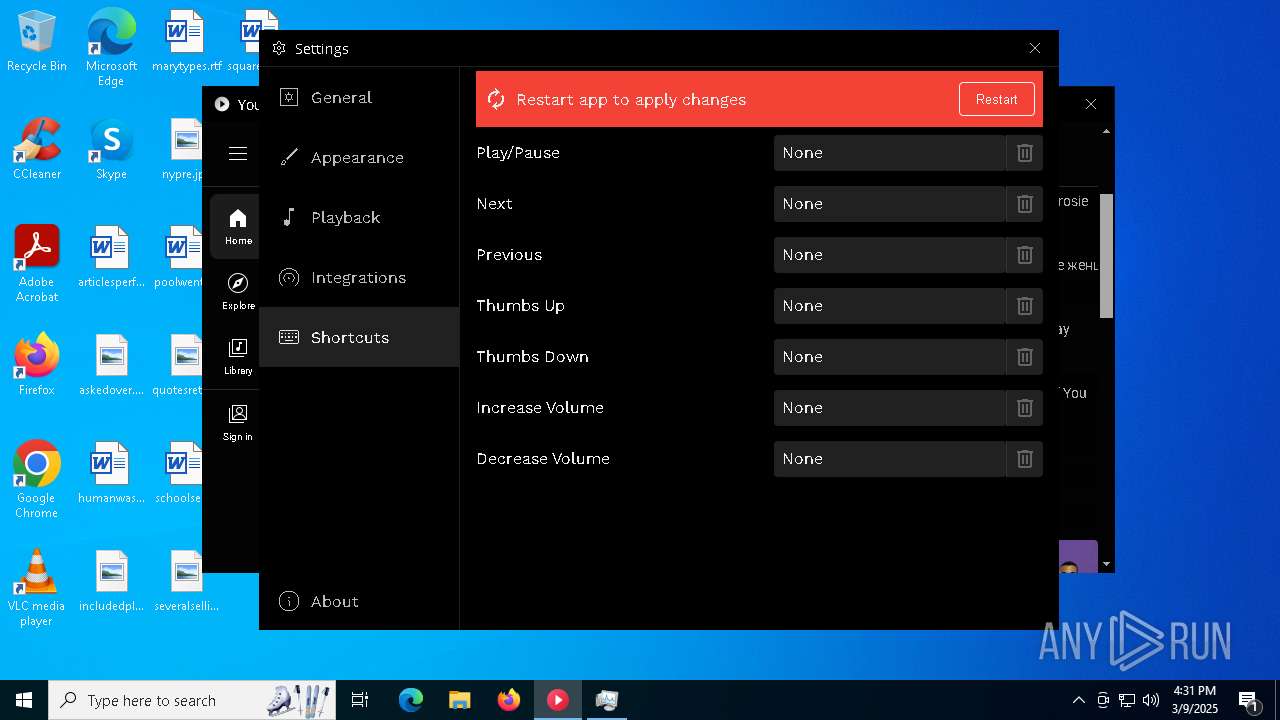Viewport: 1280px width, 720px height.
Task: Open the General settings section
Action: [359, 97]
